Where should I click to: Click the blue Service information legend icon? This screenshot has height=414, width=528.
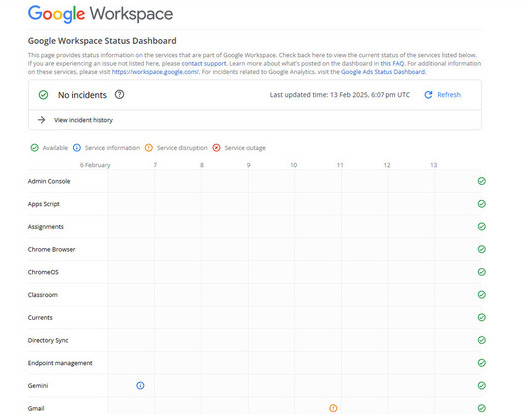click(x=77, y=148)
